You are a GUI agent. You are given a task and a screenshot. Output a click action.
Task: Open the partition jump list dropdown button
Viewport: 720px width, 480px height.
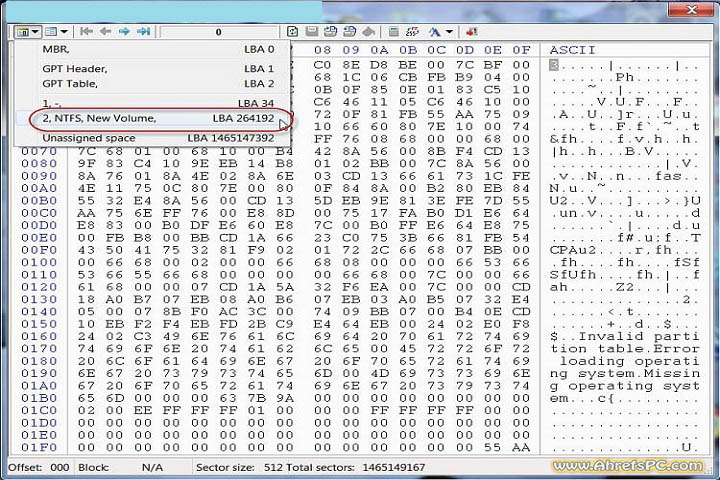27,32
